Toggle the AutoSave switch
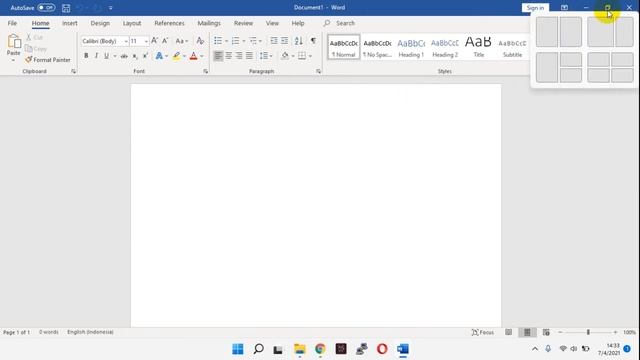 coord(46,8)
